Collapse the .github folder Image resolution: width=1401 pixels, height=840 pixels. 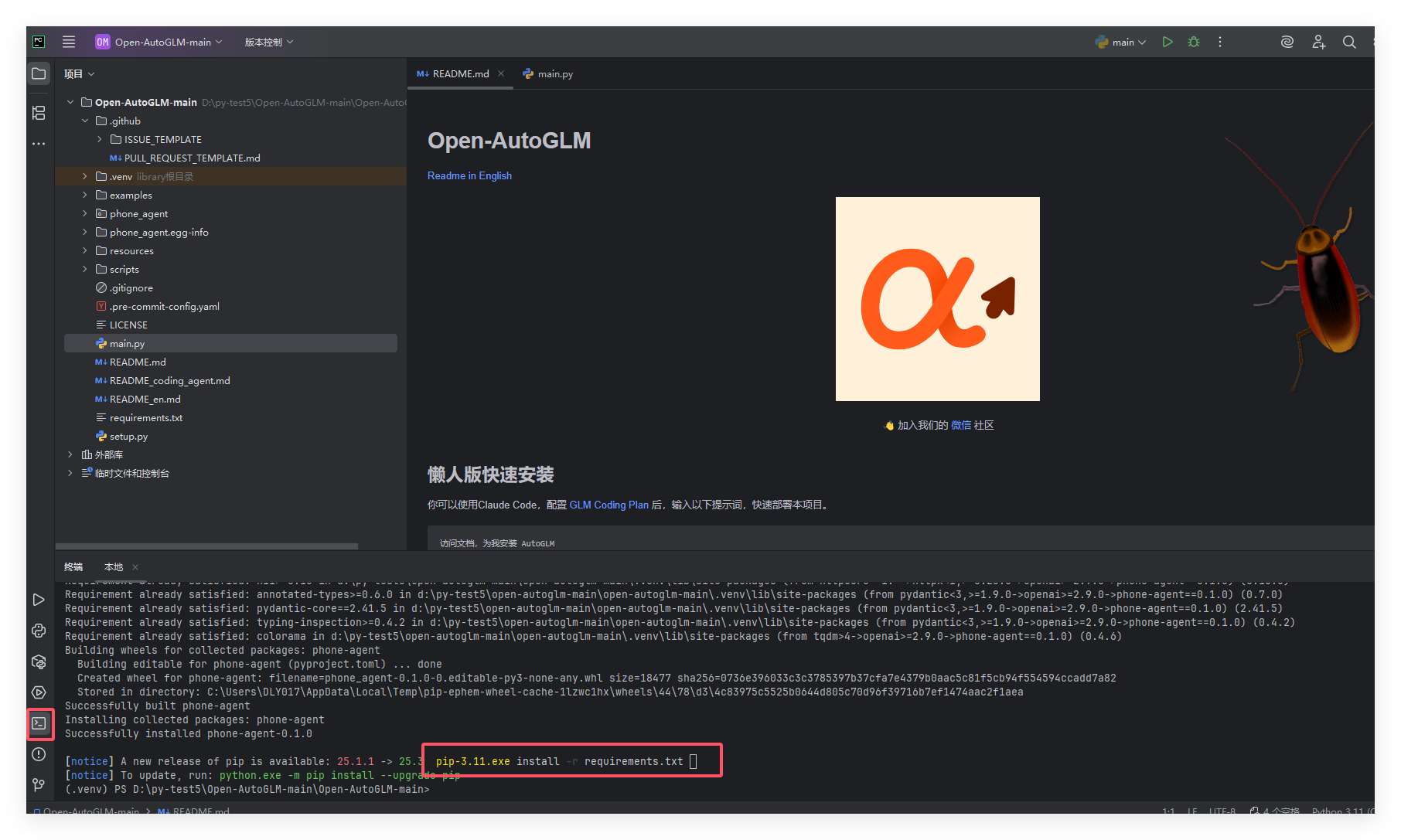point(85,121)
